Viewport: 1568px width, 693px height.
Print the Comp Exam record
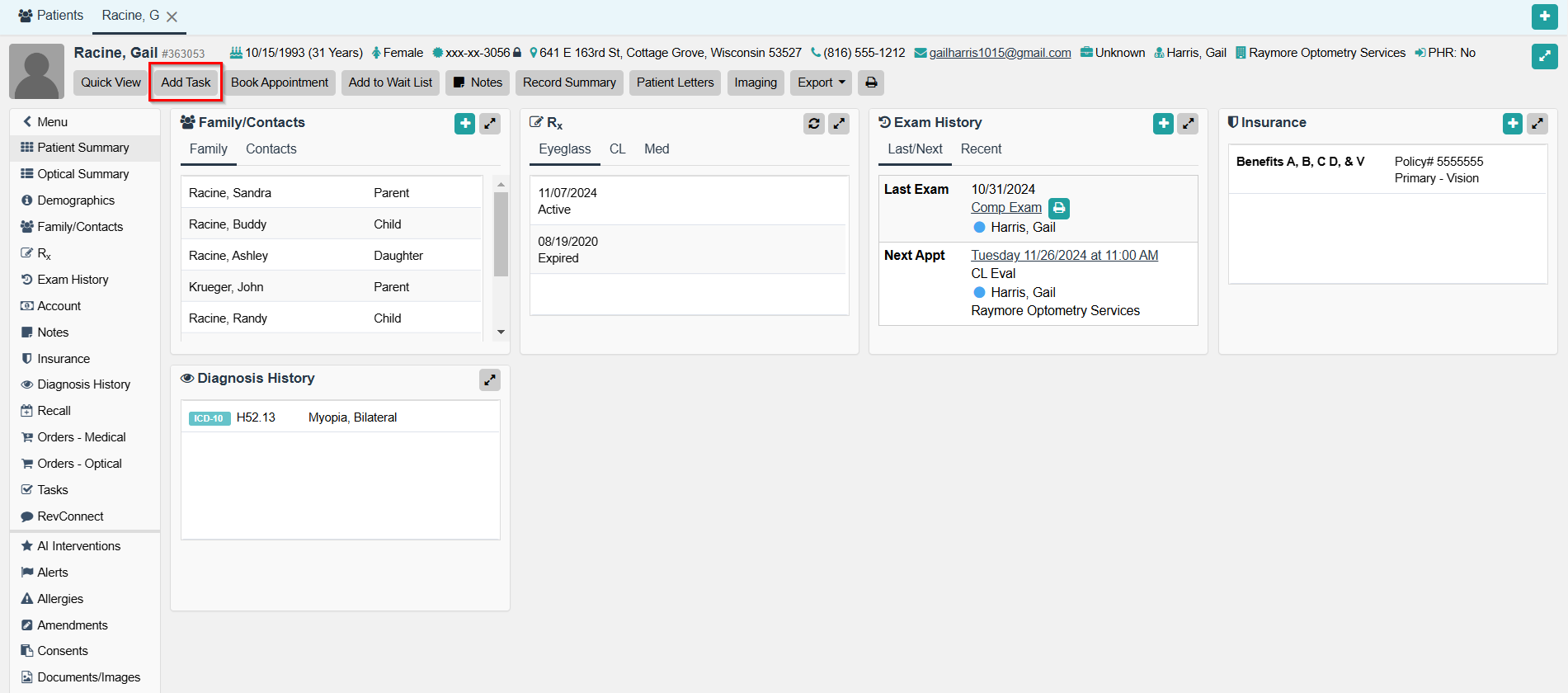coord(1059,208)
